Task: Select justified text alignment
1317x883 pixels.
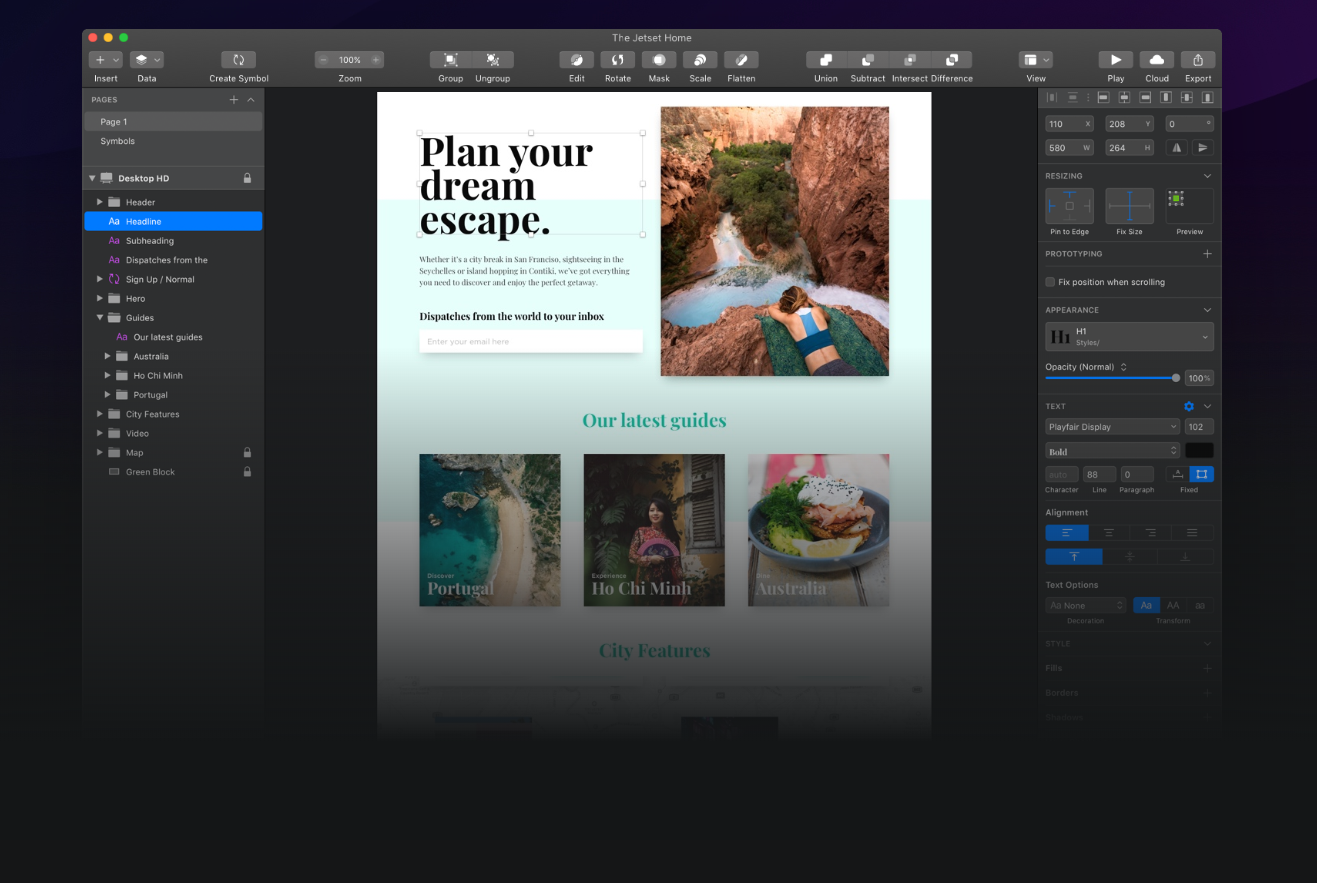Action: [1193, 533]
